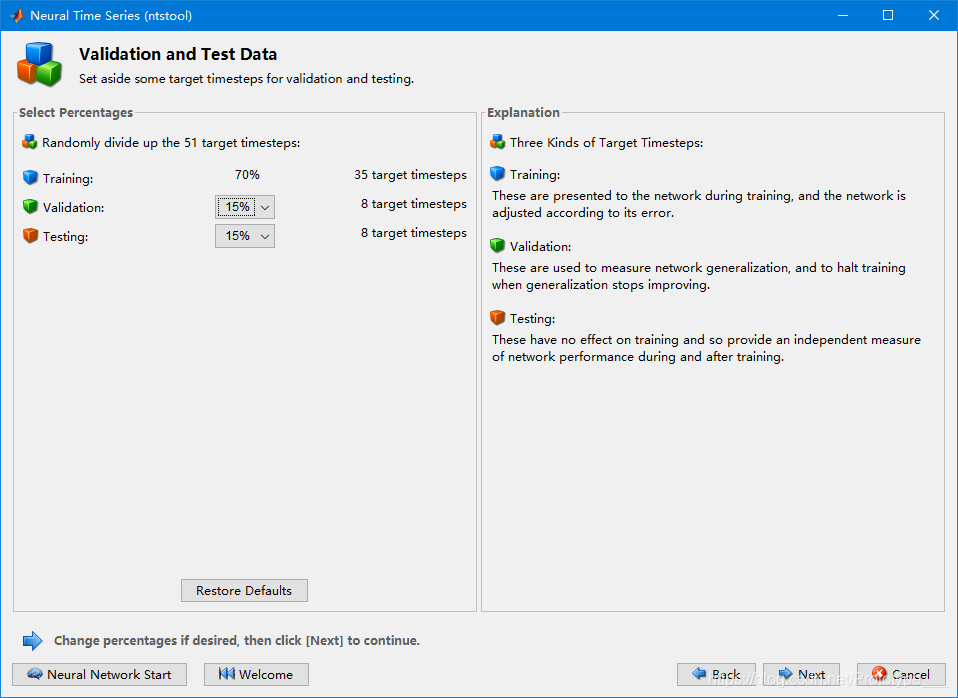Screen dimensions: 958x698
Task: Click the 'Select Percentages' panel title
Action: coord(76,112)
